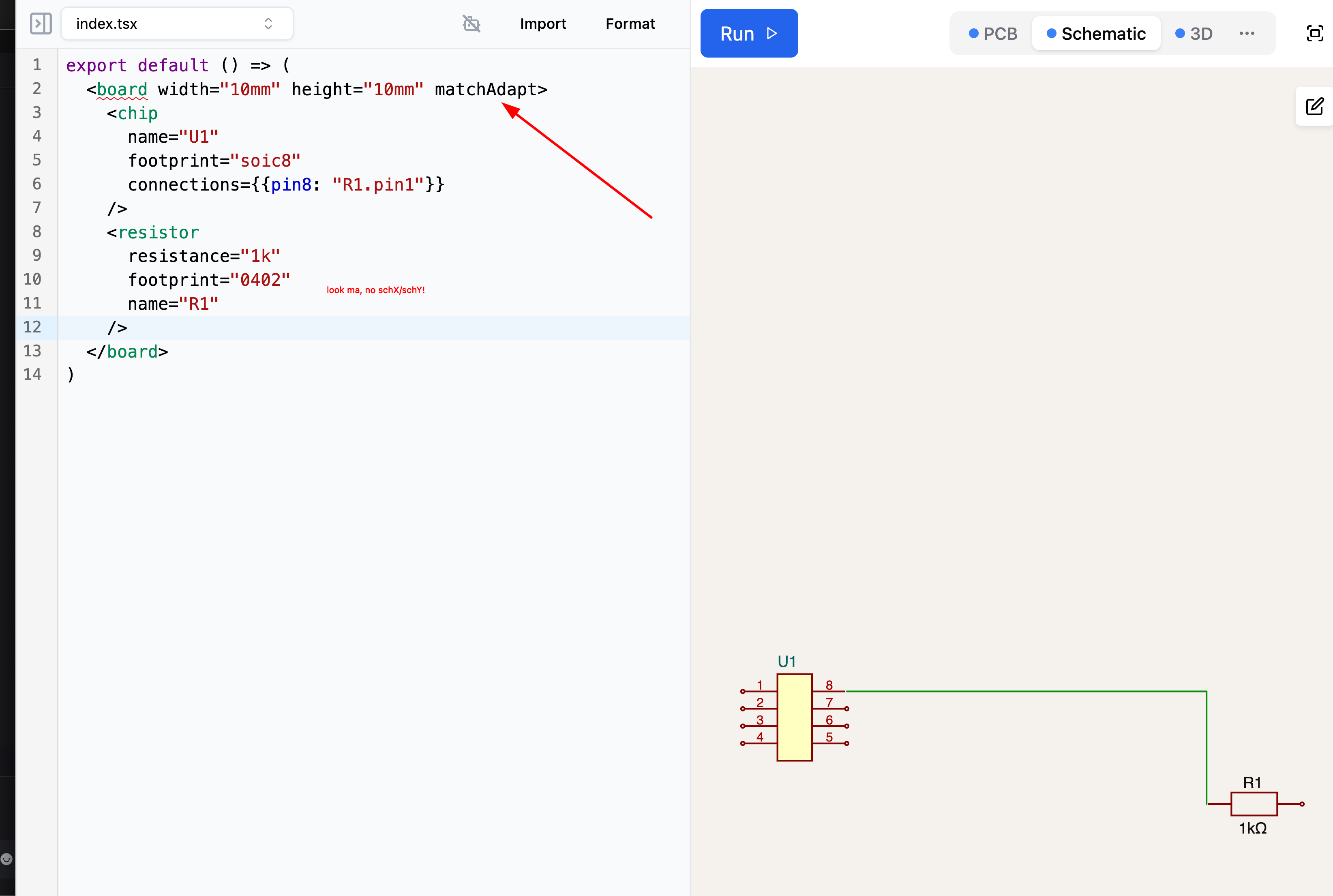1333x896 pixels.
Task: Switch to the Schematic tab
Action: (x=1096, y=34)
